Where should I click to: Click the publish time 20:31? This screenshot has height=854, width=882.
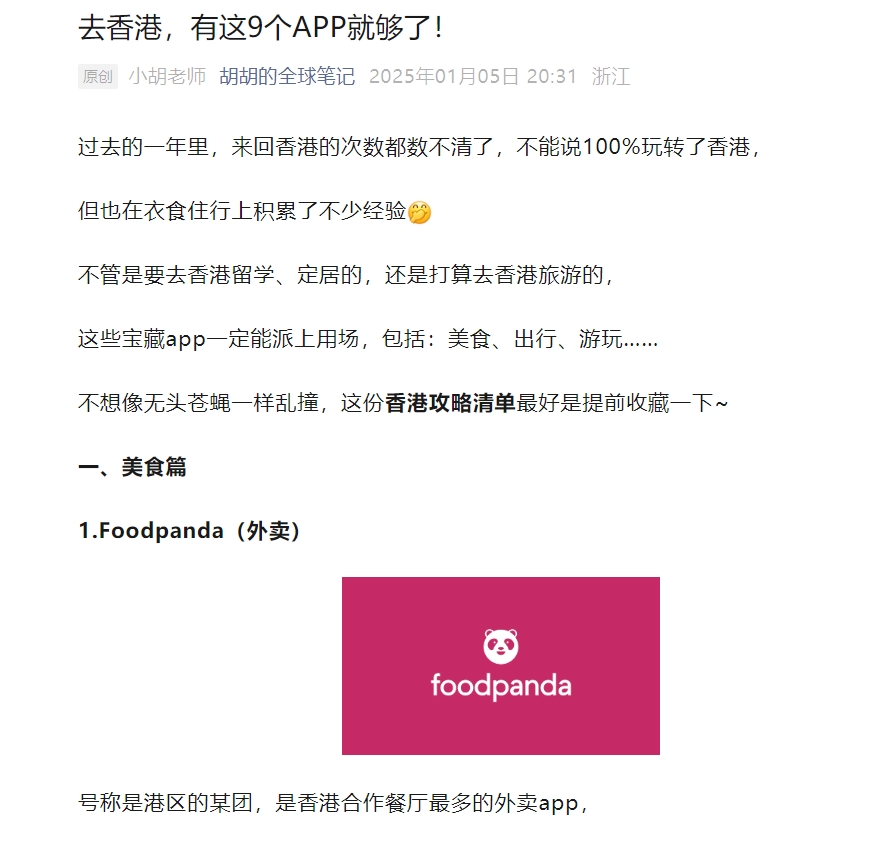552,76
